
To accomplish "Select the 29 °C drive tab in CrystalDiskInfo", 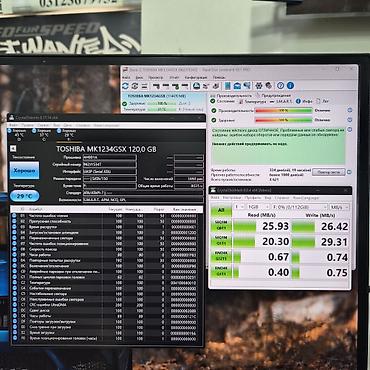I will pos(68,134).
